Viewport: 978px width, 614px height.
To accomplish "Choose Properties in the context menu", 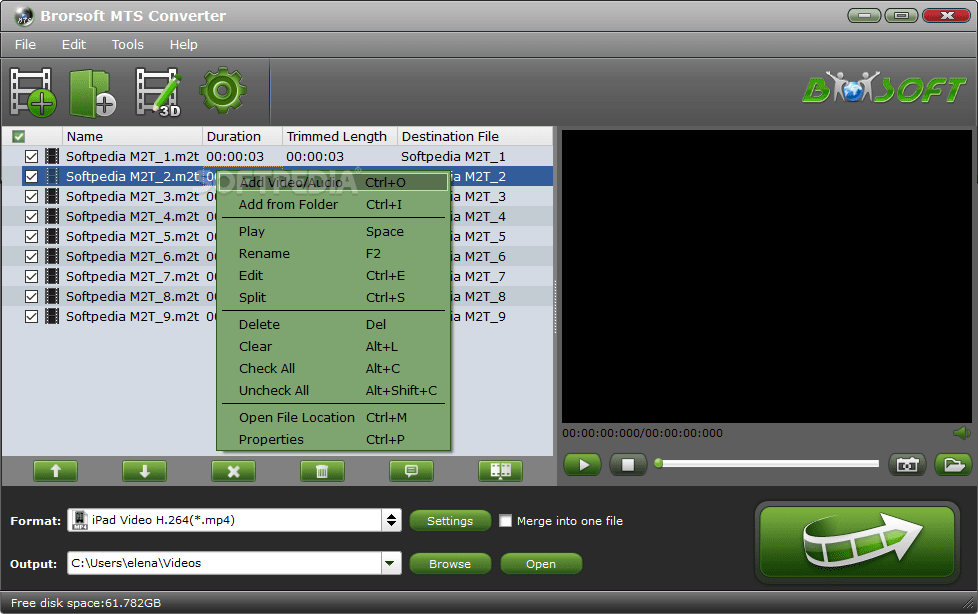I will tap(333, 440).
